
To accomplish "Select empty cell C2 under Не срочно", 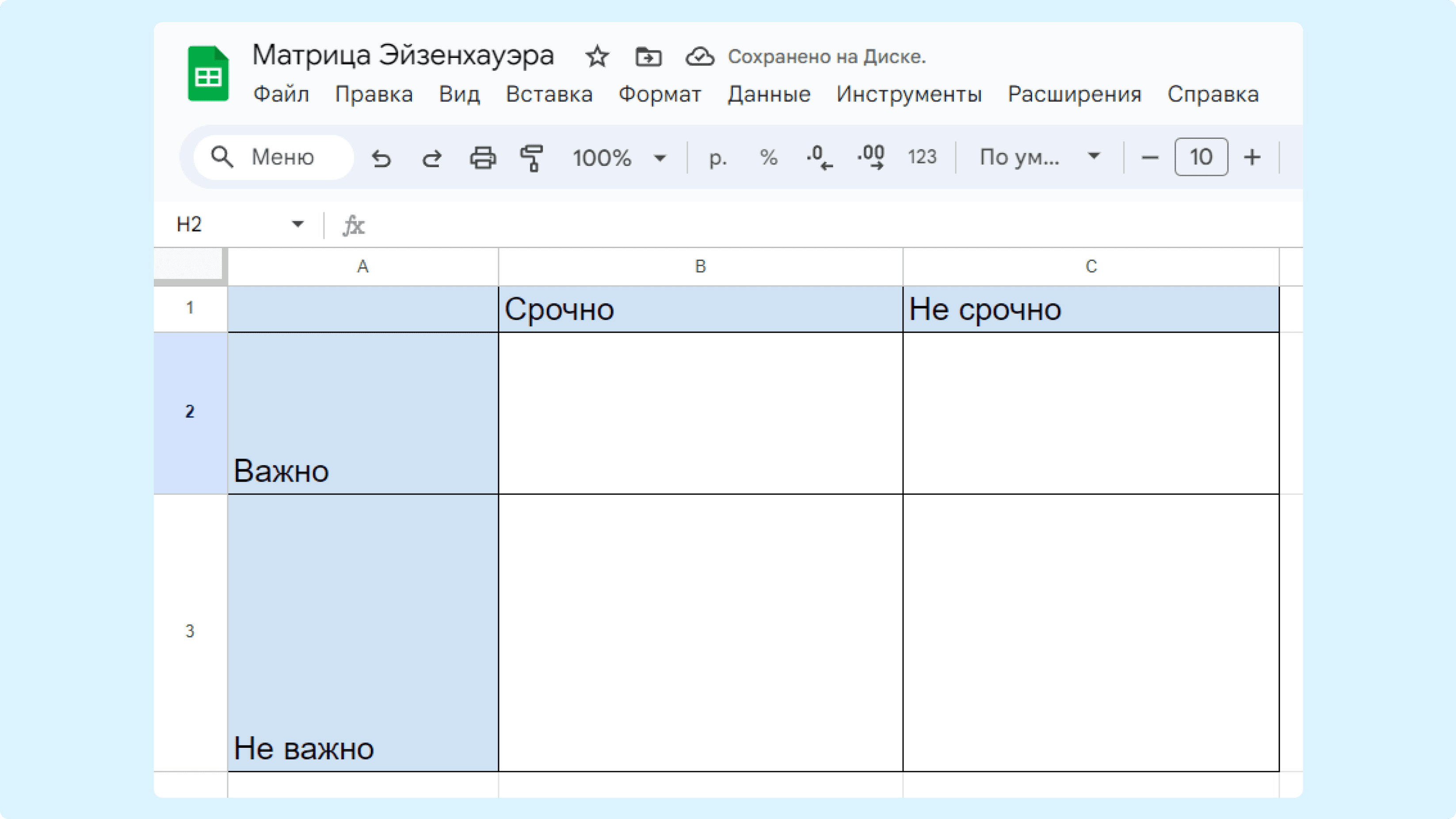I will pyautogui.click(x=1091, y=413).
